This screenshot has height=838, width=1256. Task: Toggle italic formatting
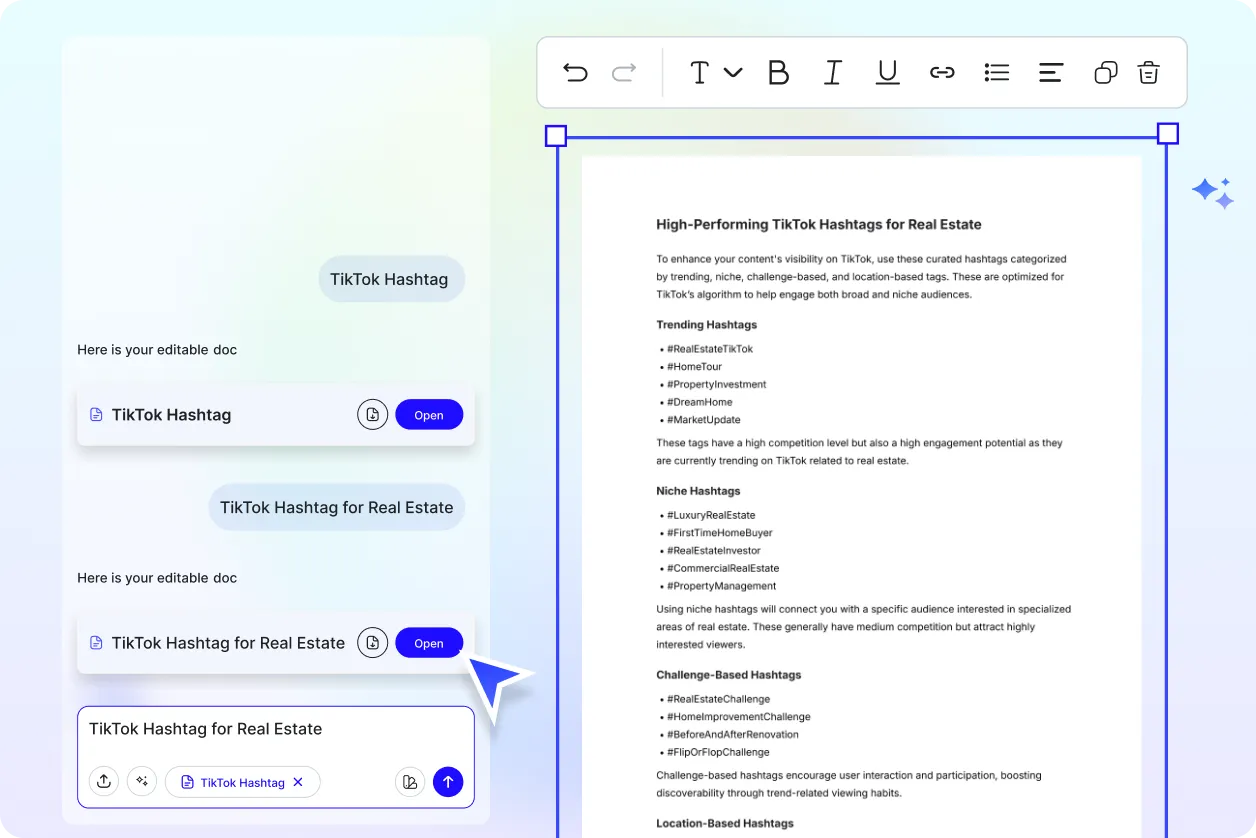click(832, 73)
